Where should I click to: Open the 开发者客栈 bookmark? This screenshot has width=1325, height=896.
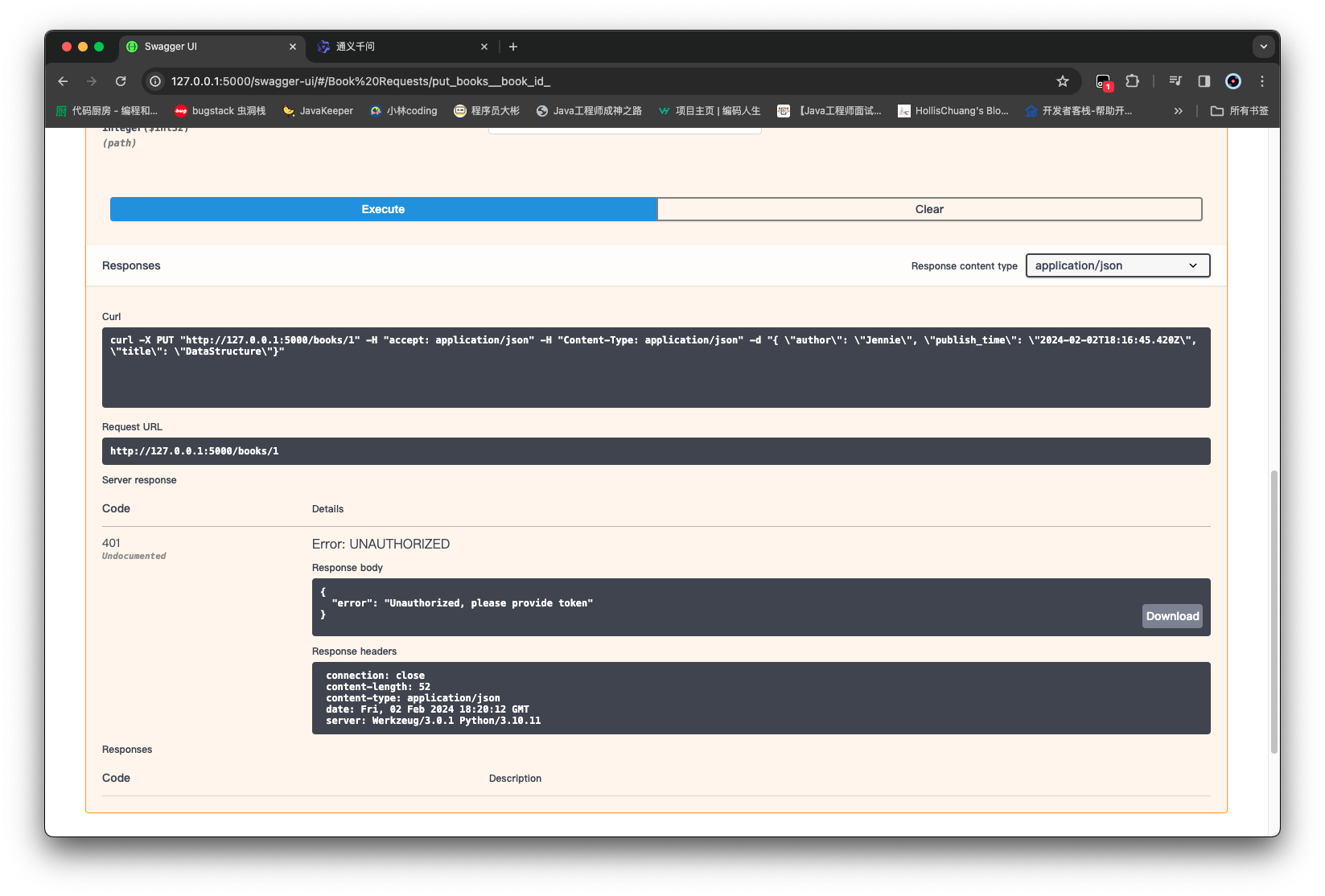click(1078, 111)
